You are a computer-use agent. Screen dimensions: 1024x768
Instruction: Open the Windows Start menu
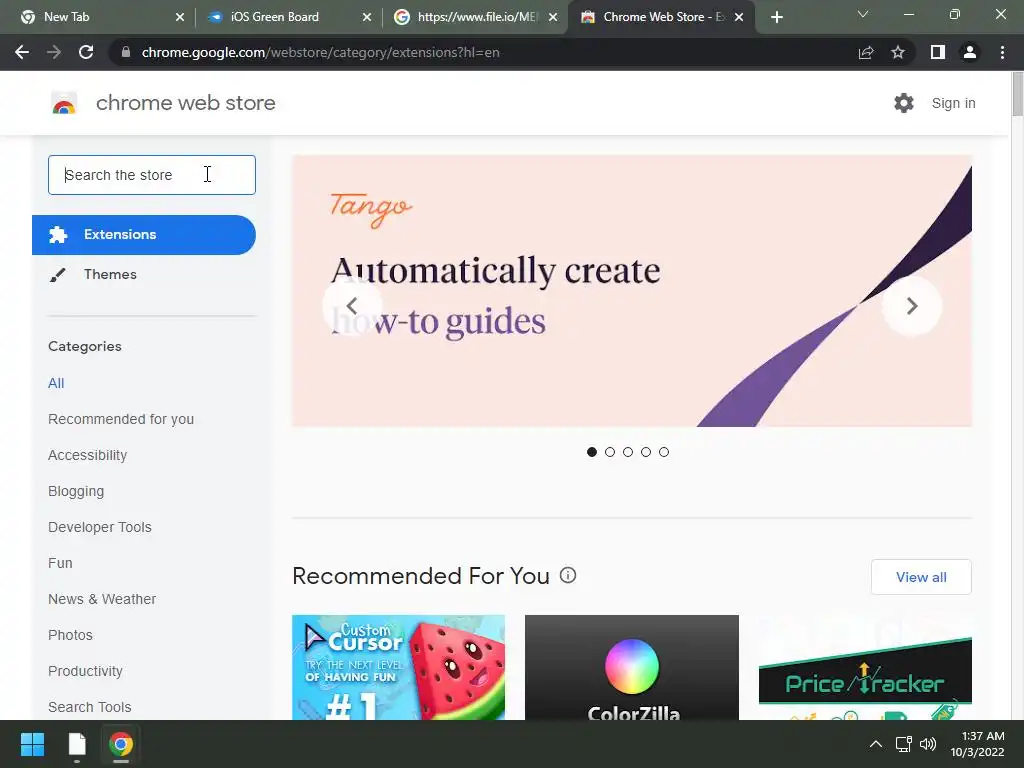click(32, 744)
